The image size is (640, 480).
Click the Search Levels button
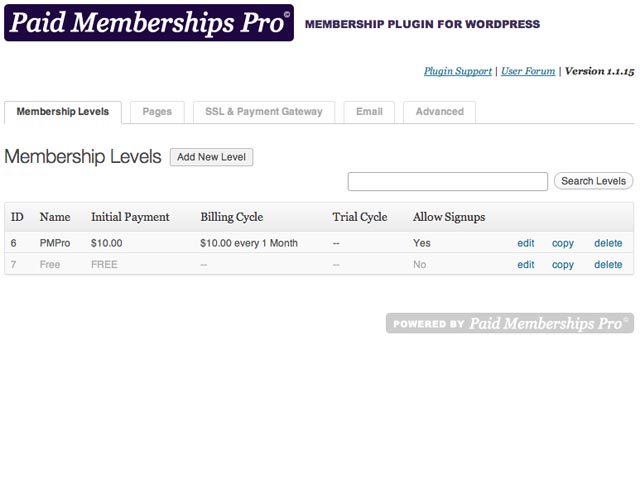593,181
